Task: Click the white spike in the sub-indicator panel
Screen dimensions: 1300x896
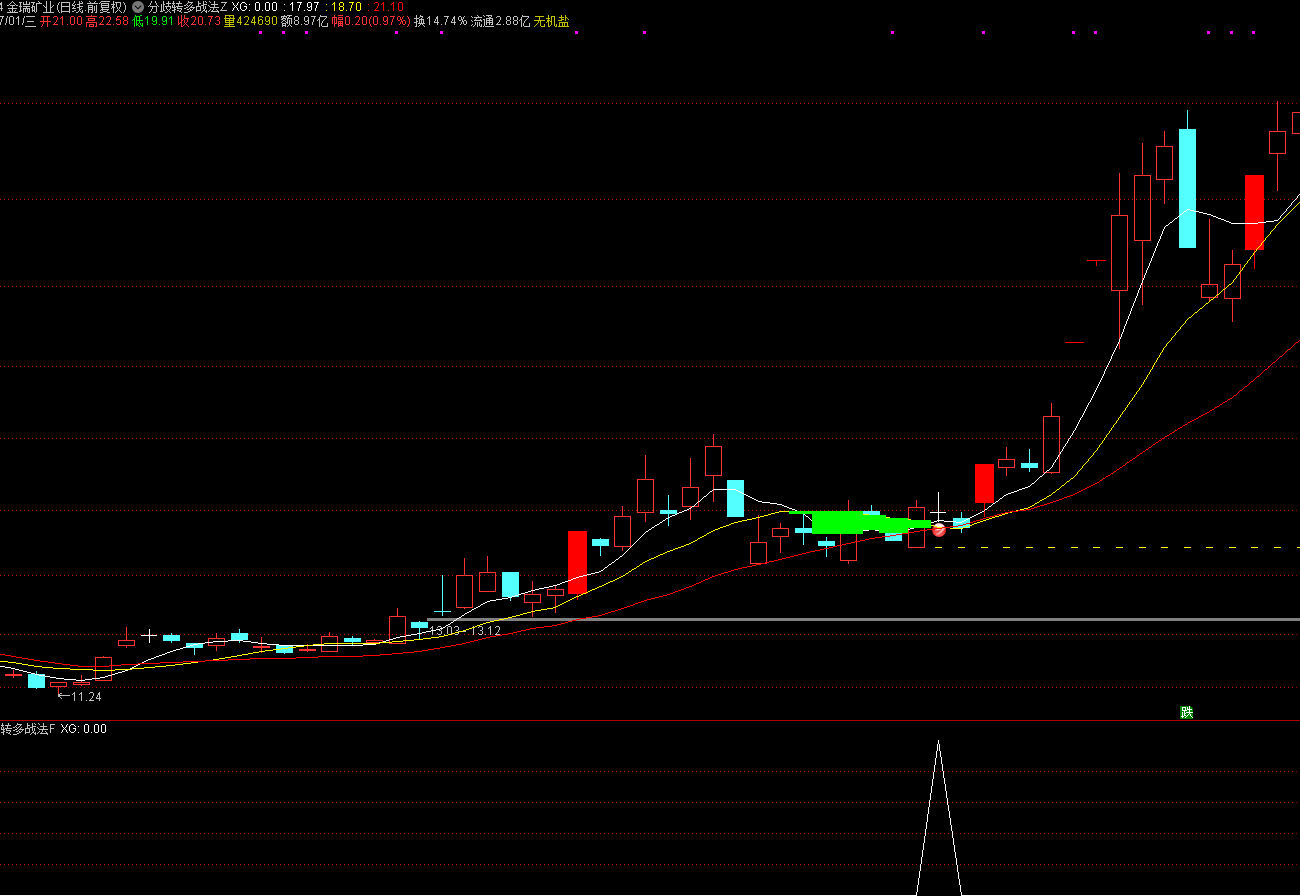Action: pyautogui.click(x=938, y=817)
